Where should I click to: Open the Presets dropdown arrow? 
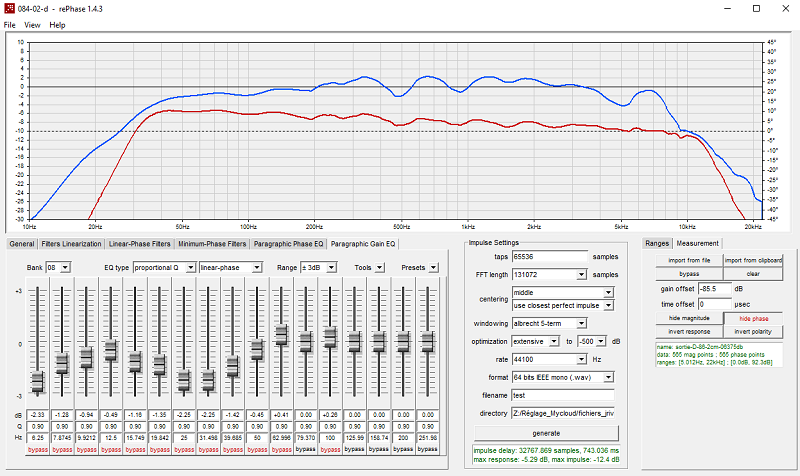[x=433, y=267]
